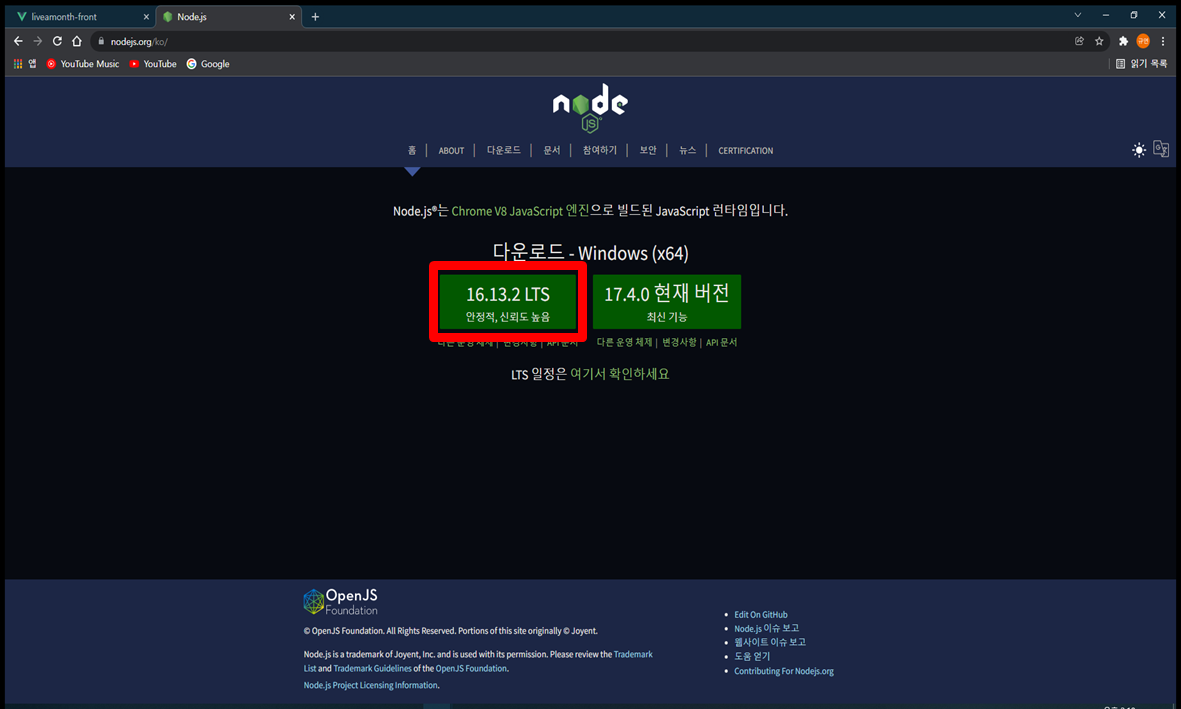Open 도움 얻기 footer link
This screenshot has width=1181, height=709.
(752, 656)
